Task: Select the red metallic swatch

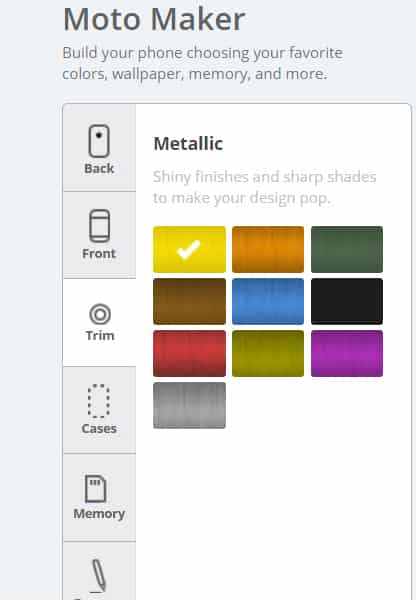Action: [189, 354]
